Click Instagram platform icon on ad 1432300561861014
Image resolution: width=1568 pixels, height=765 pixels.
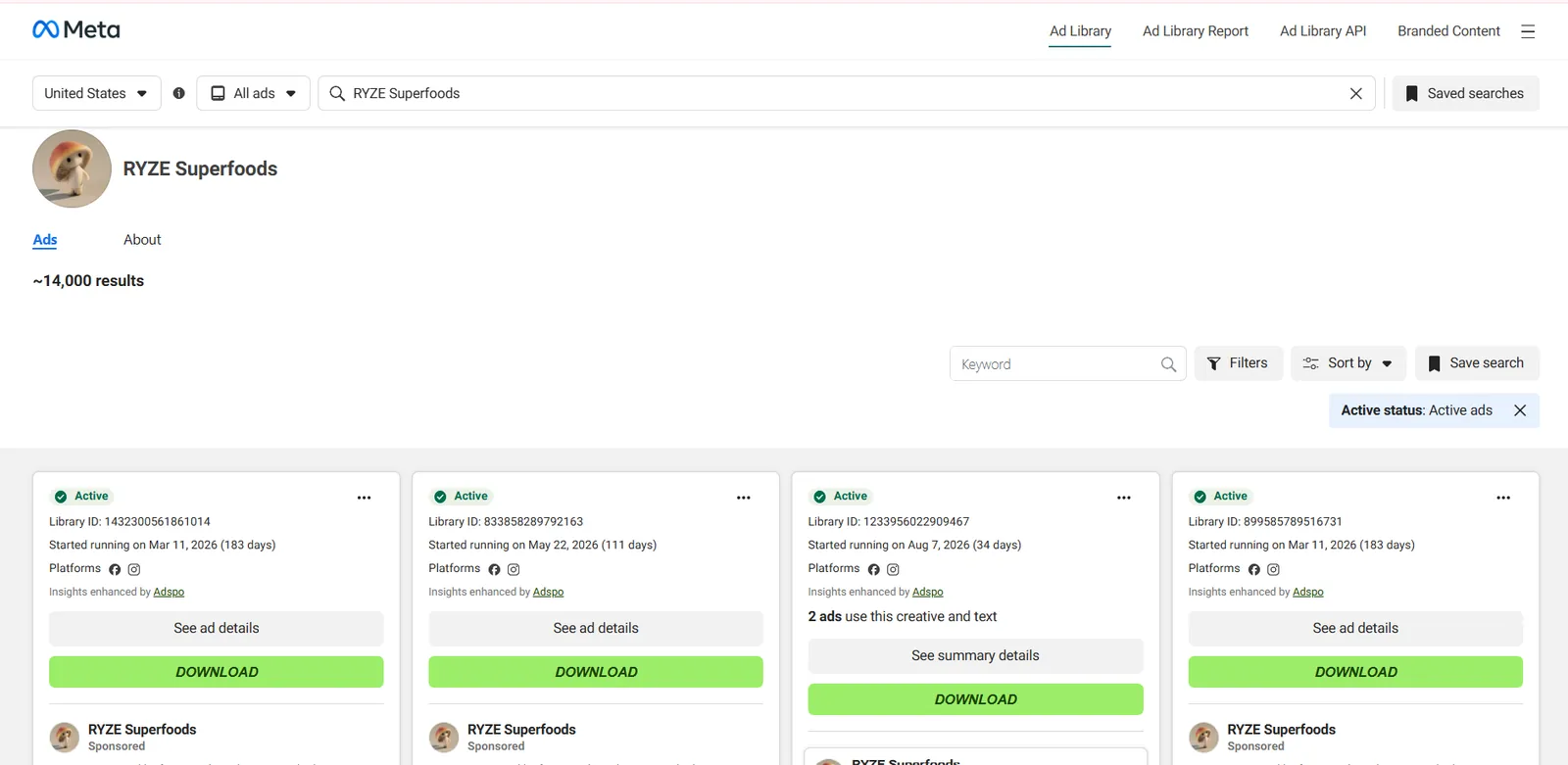click(134, 569)
